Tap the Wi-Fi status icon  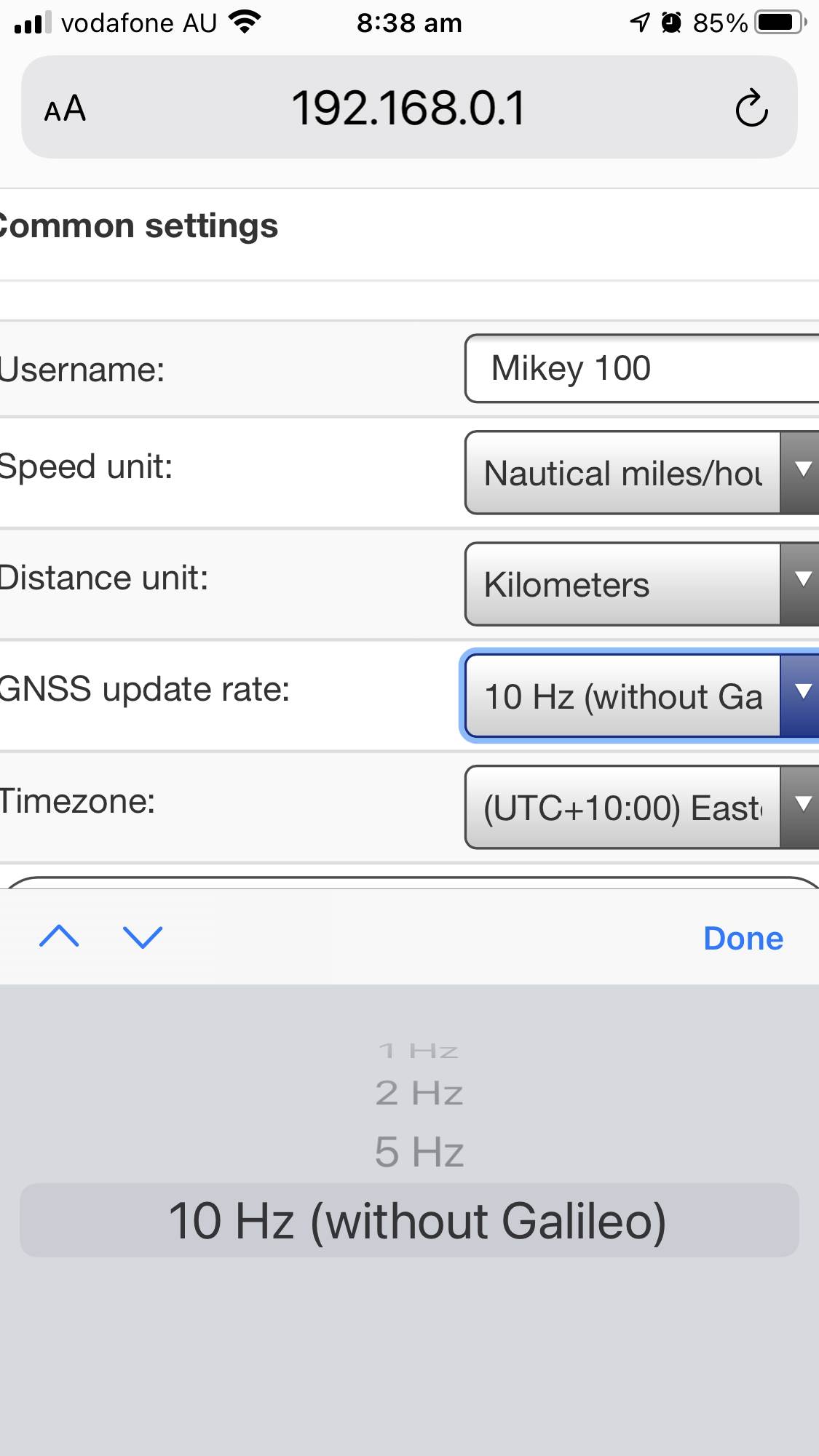pyautogui.click(x=245, y=23)
